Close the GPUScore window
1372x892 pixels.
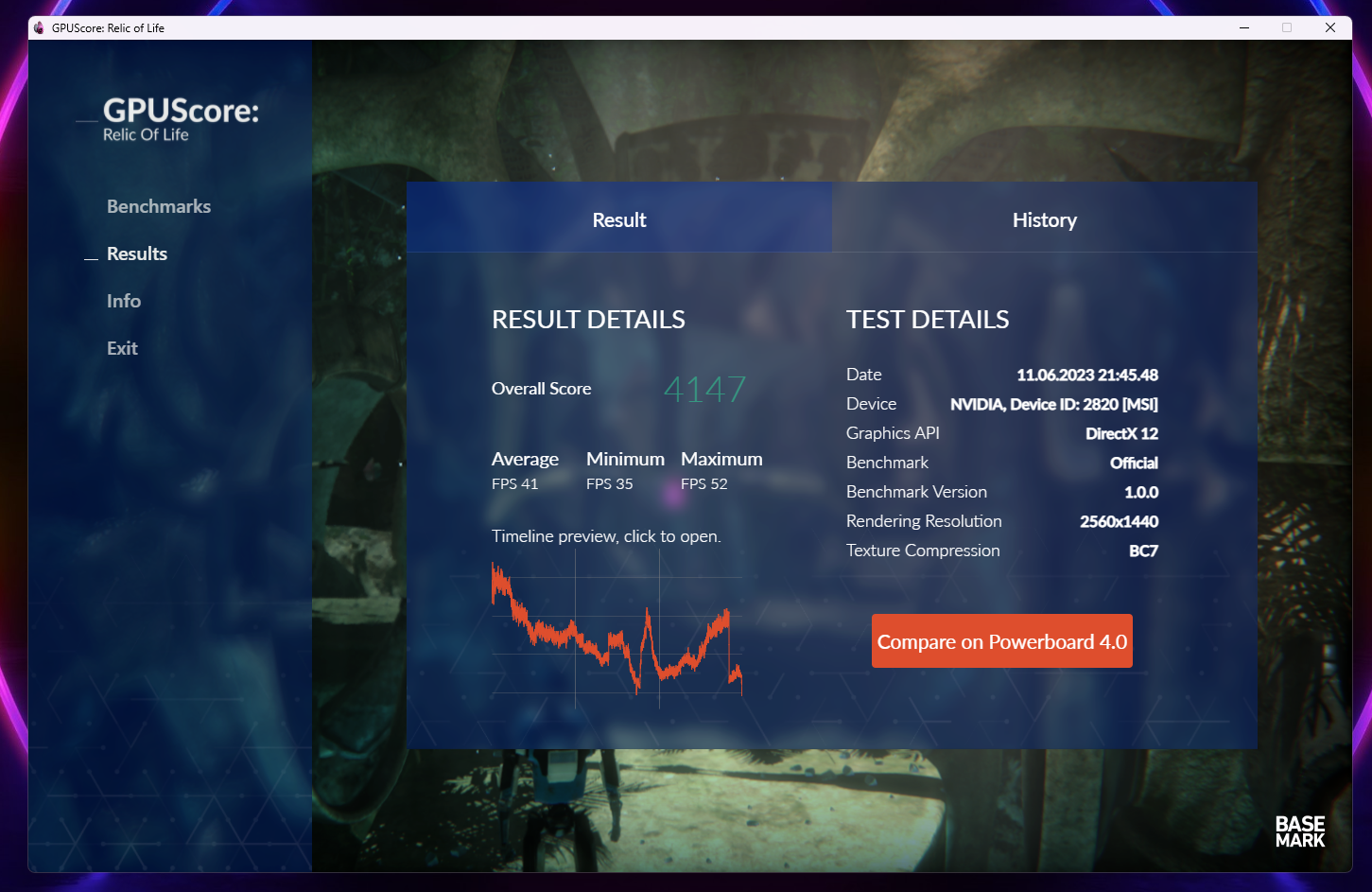[x=1330, y=27]
